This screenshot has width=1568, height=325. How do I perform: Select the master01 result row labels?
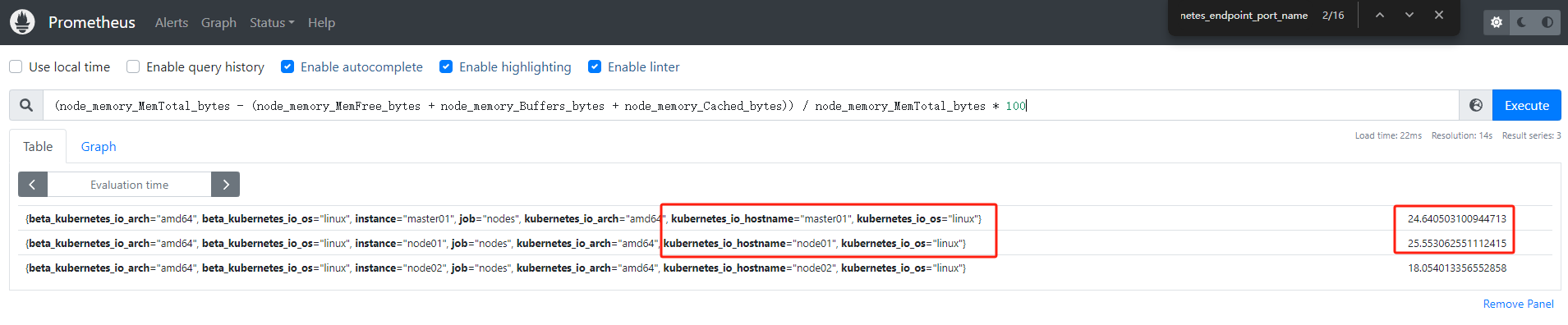504,218
